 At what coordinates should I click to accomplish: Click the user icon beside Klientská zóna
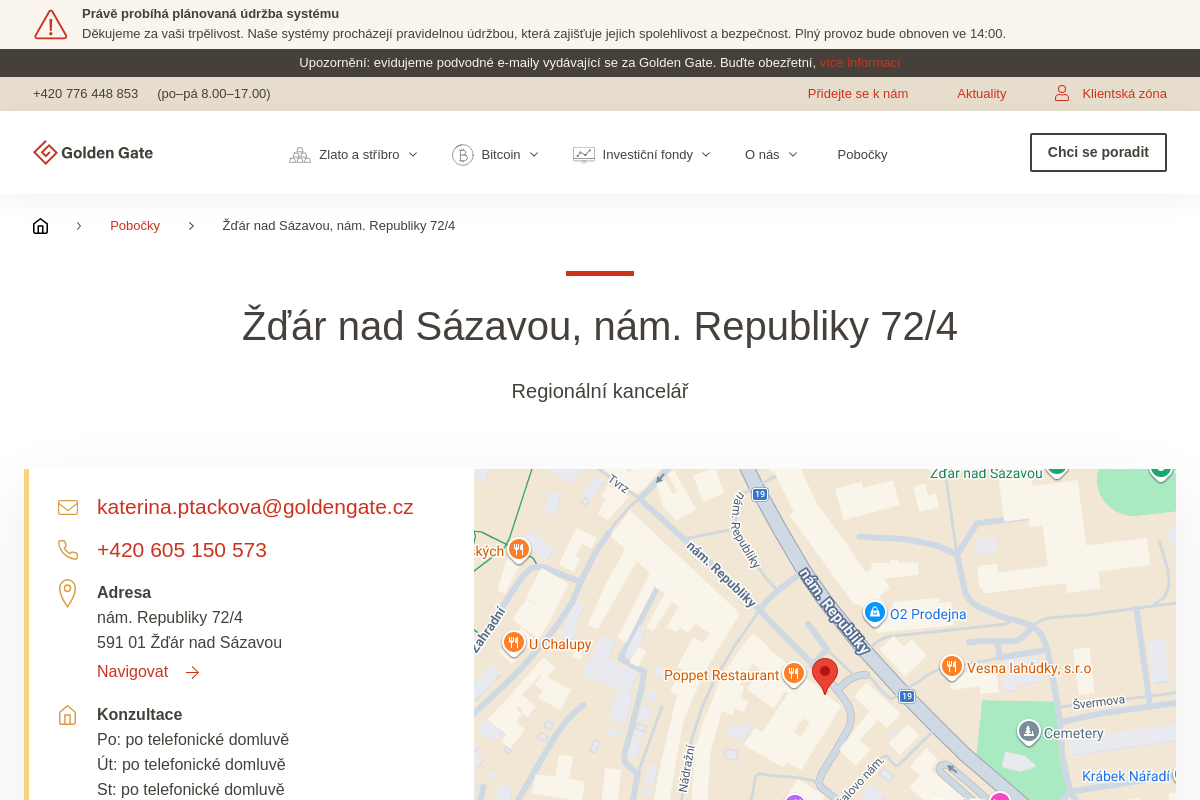[1062, 93]
